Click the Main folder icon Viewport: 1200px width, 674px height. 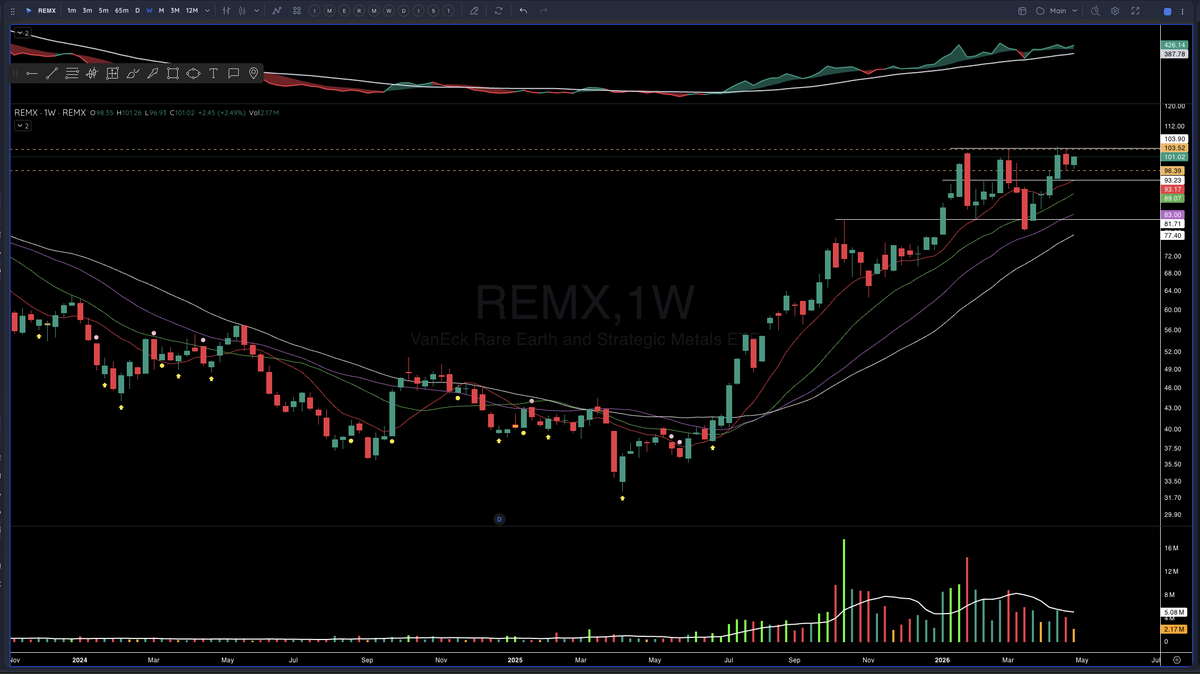(1040, 10)
